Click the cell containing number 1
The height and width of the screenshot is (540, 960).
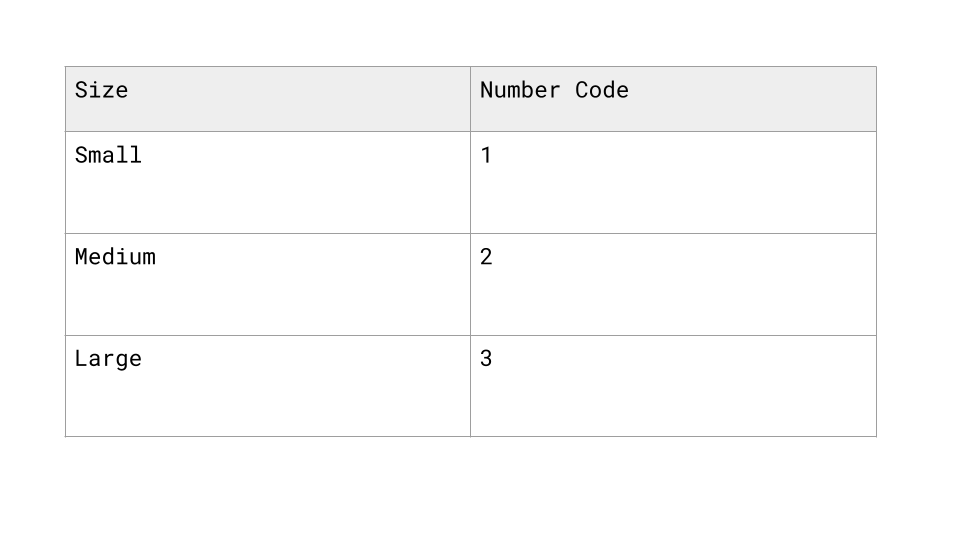[673, 182]
